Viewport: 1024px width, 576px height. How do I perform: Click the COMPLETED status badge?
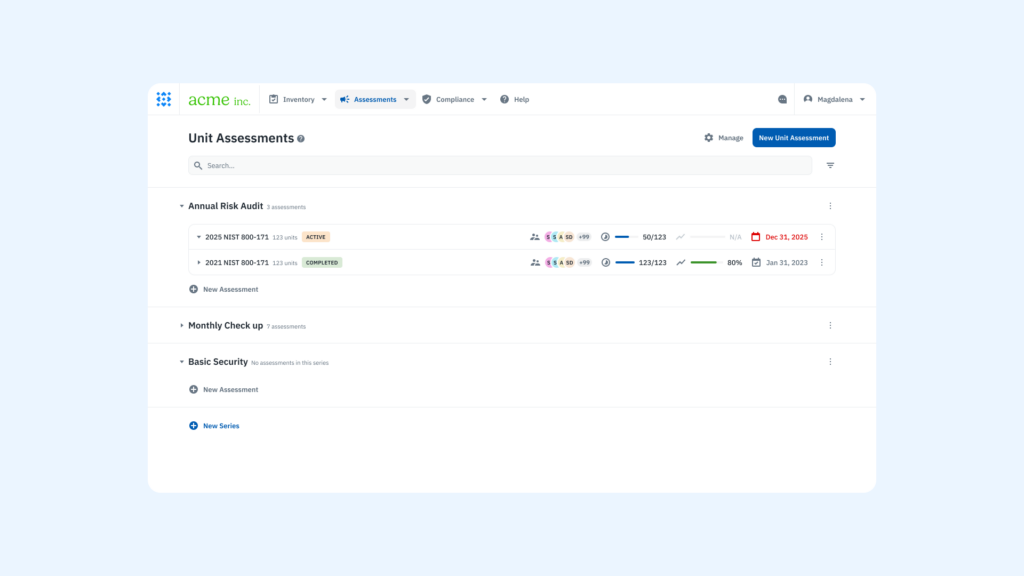coord(322,263)
